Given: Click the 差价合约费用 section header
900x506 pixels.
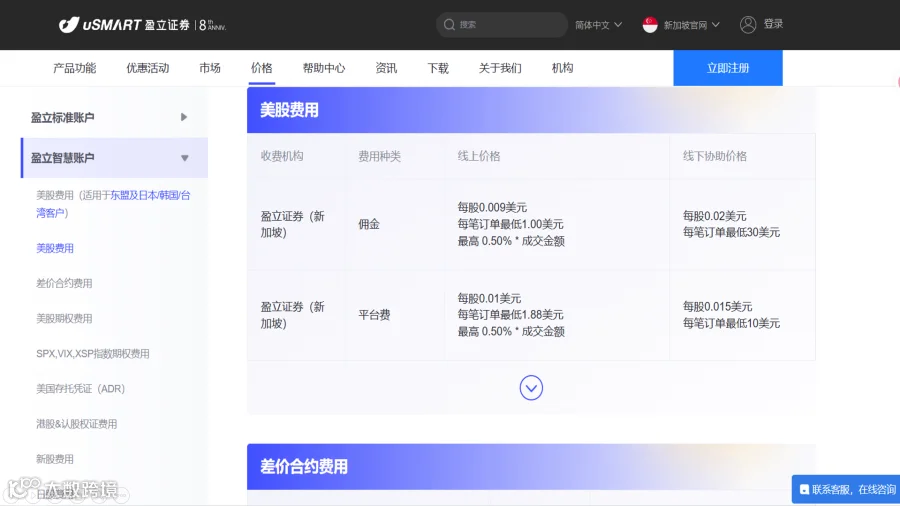Looking at the screenshot, I should point(531,466).
